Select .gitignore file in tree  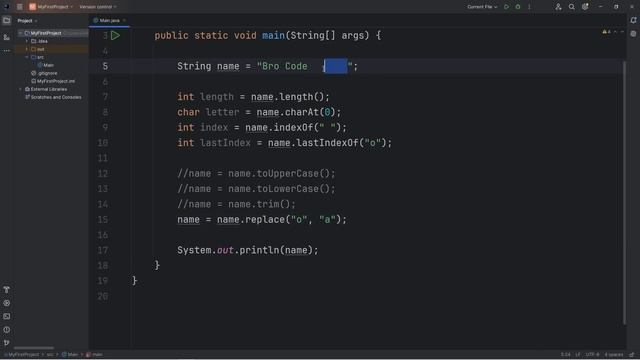click(44, 73)
